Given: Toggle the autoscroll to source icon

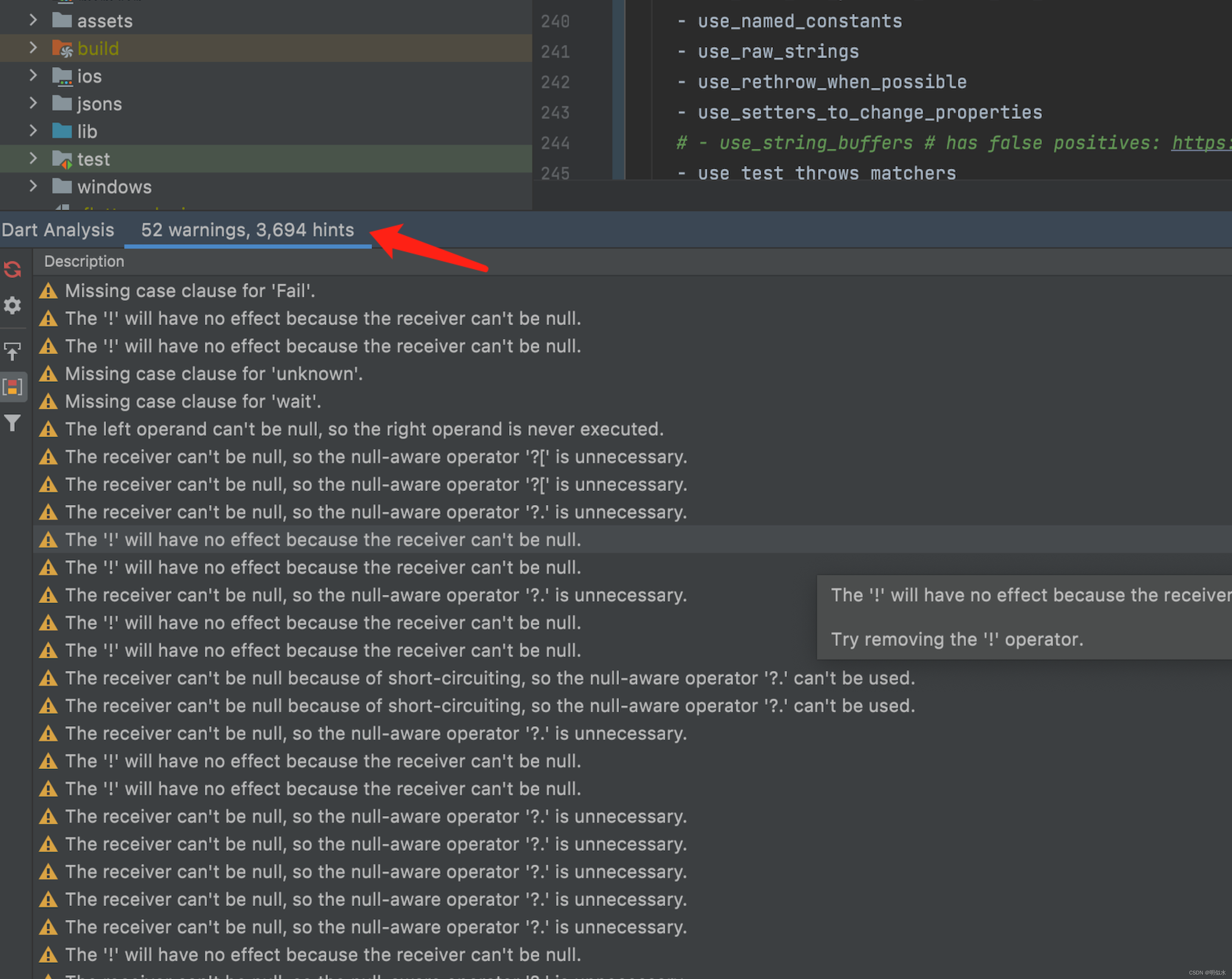Looking at the screenshot, I should [x=13, y=351].
